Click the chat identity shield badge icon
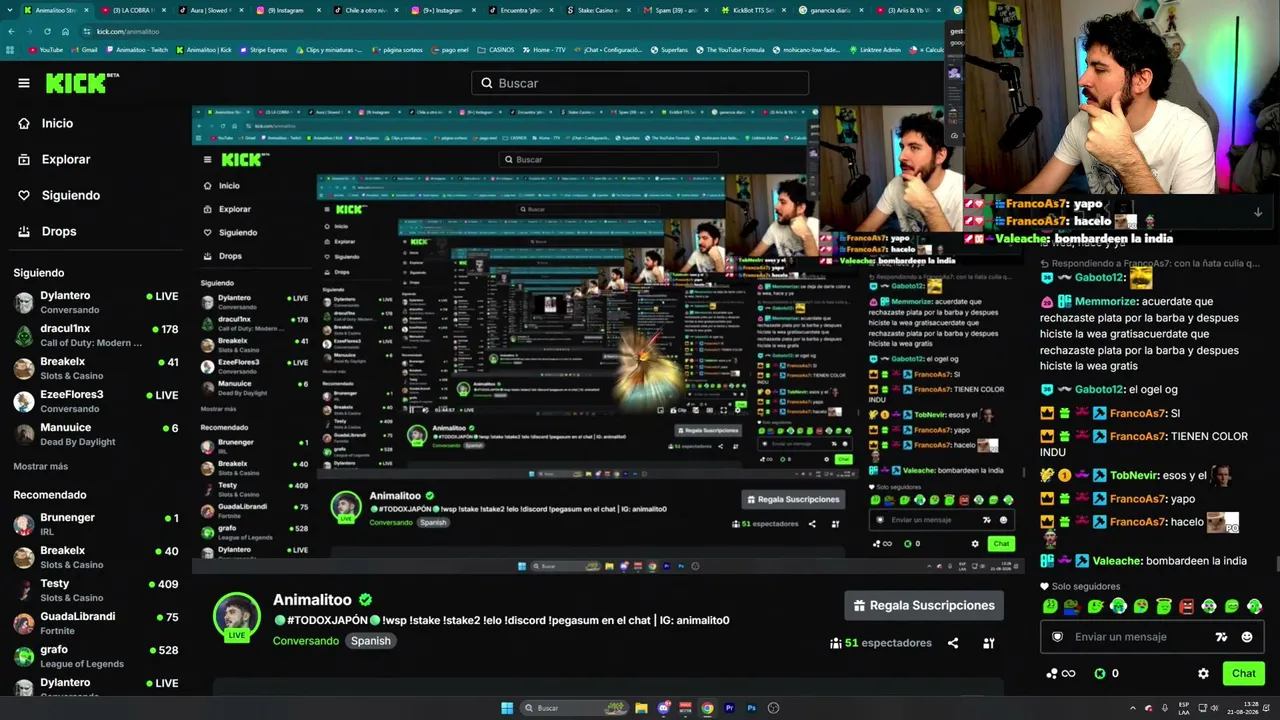Image resolution: width=1280 pixels, height=720 pixels. click(x=1058, y=637)
